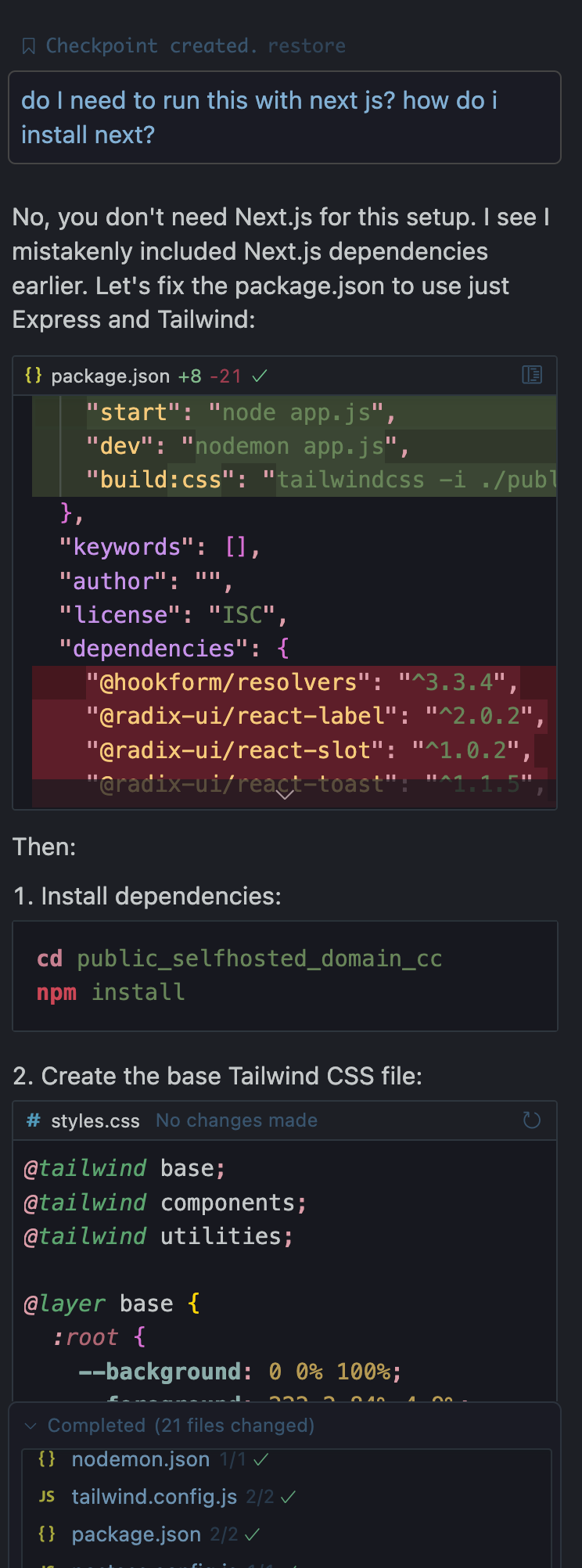Collapse the Completed (21 files changed) section

click(31, 1426)
